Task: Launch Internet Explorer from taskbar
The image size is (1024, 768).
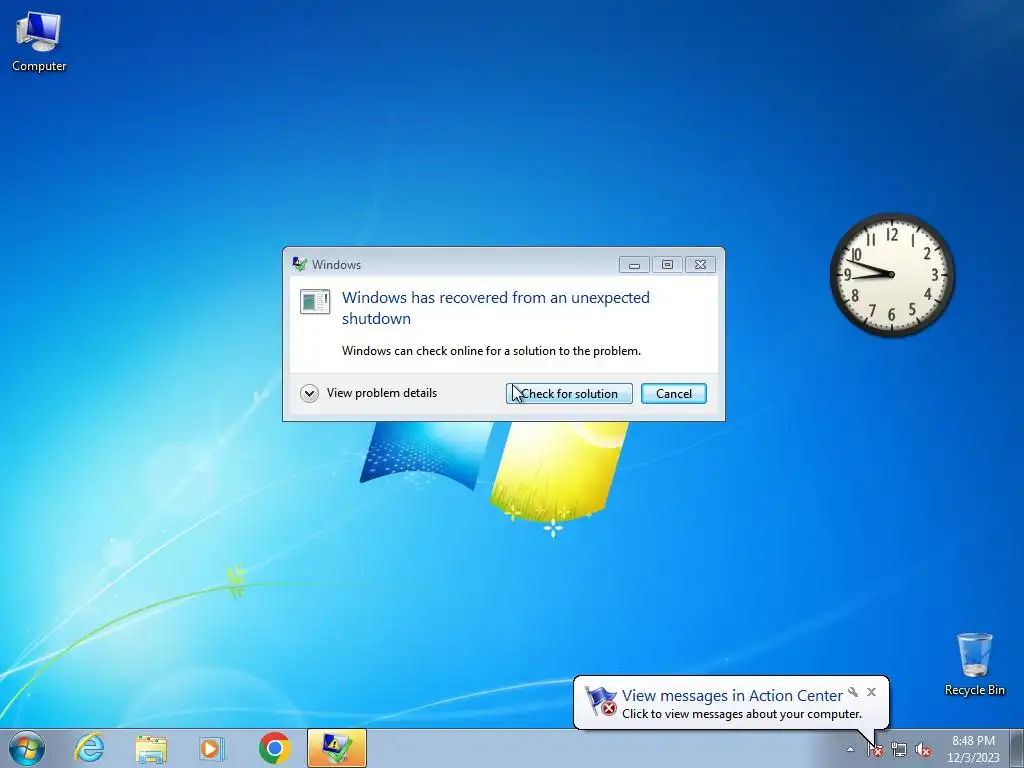Action: tap(89, 748)
